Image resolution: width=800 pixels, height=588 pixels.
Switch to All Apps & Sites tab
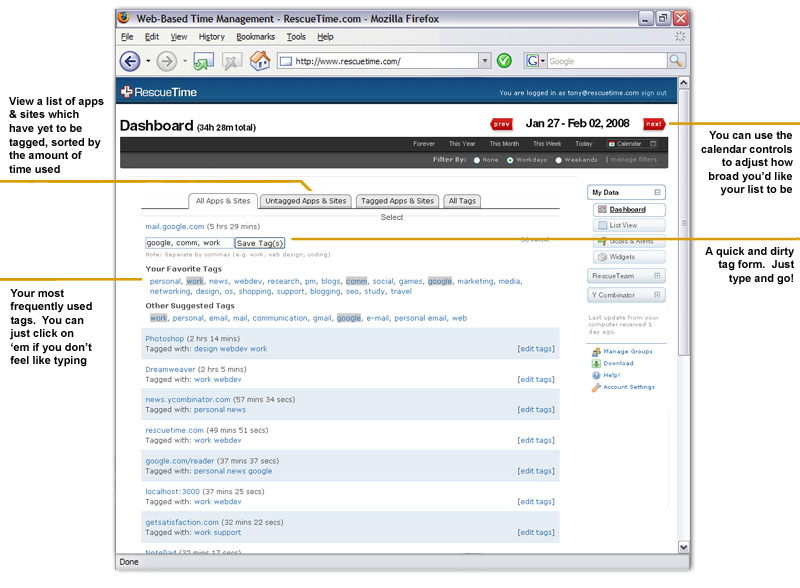(x=223, y=201)
